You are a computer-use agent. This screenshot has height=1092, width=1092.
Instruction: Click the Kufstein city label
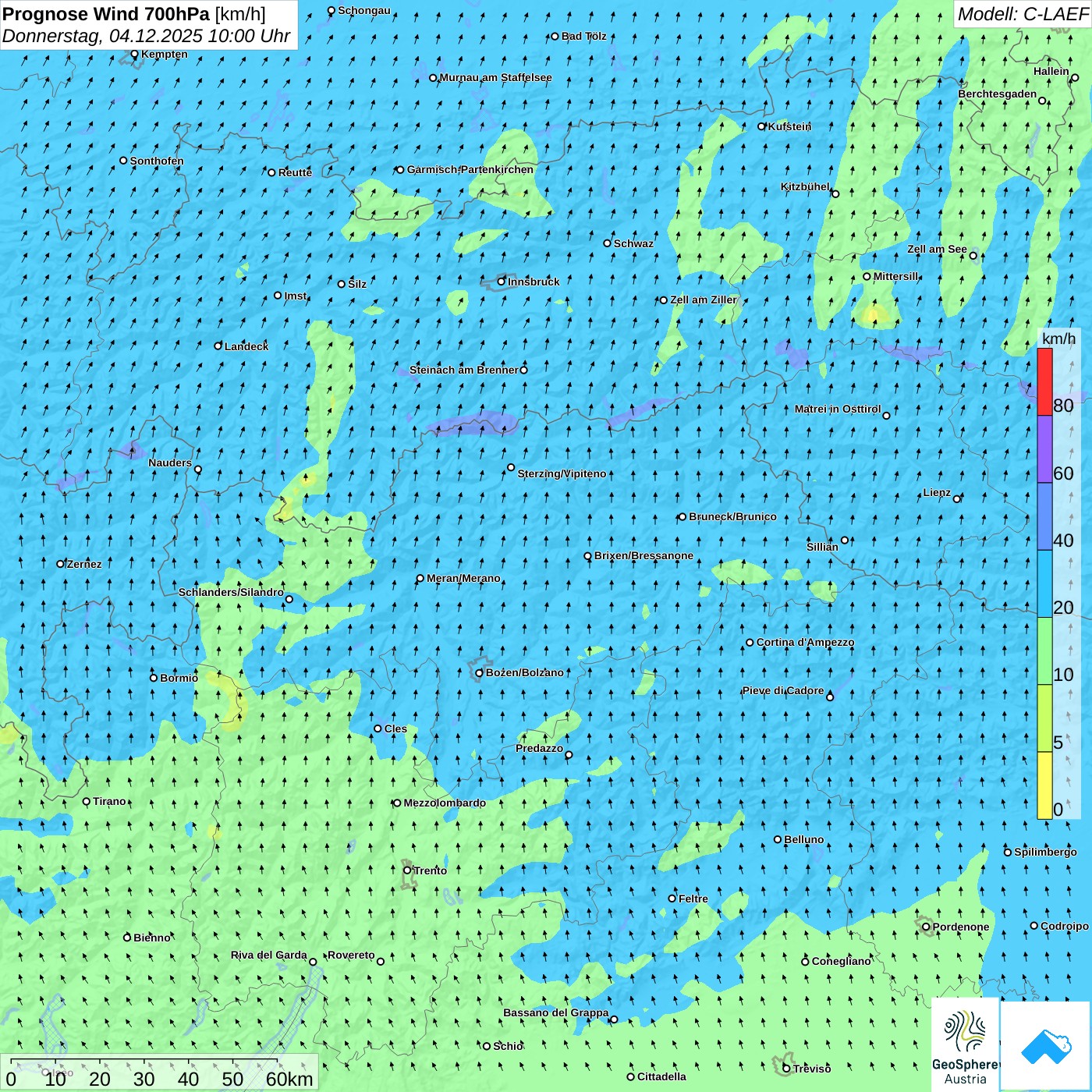click(789, 126)
